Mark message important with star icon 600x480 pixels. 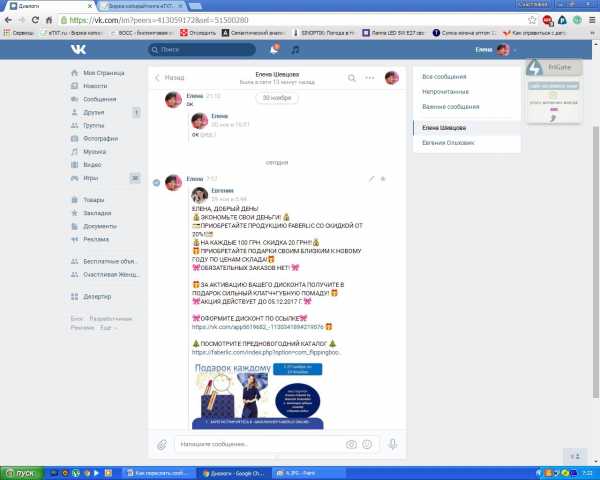383,179
